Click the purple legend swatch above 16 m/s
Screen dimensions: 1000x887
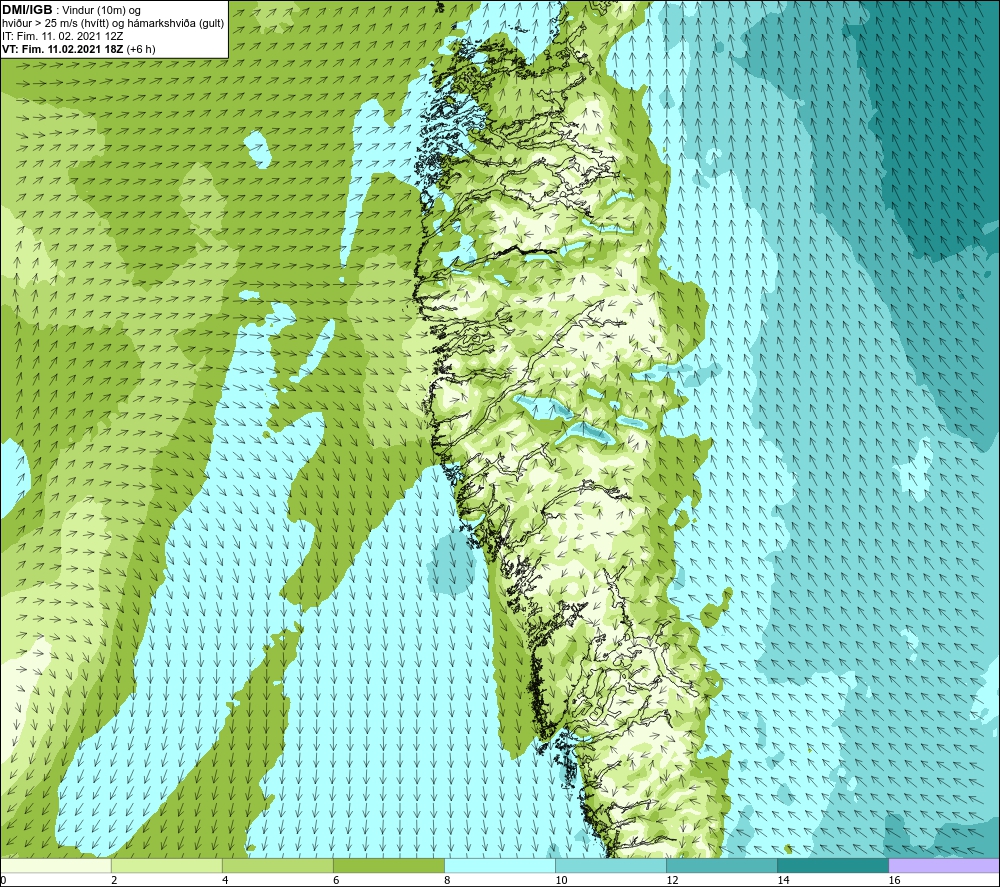click(944, 866)
